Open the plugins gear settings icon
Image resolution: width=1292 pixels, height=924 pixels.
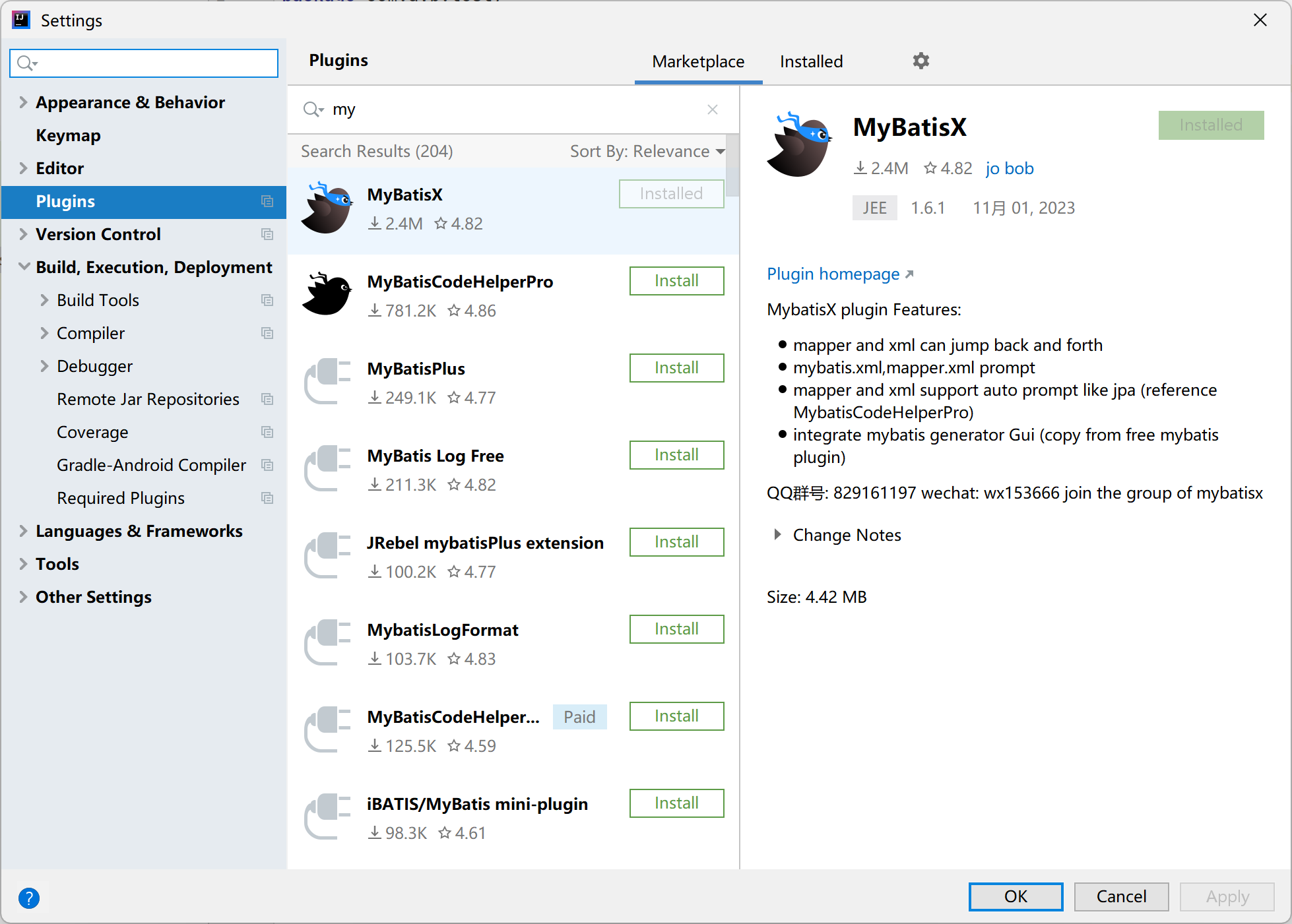pos(921,61)
